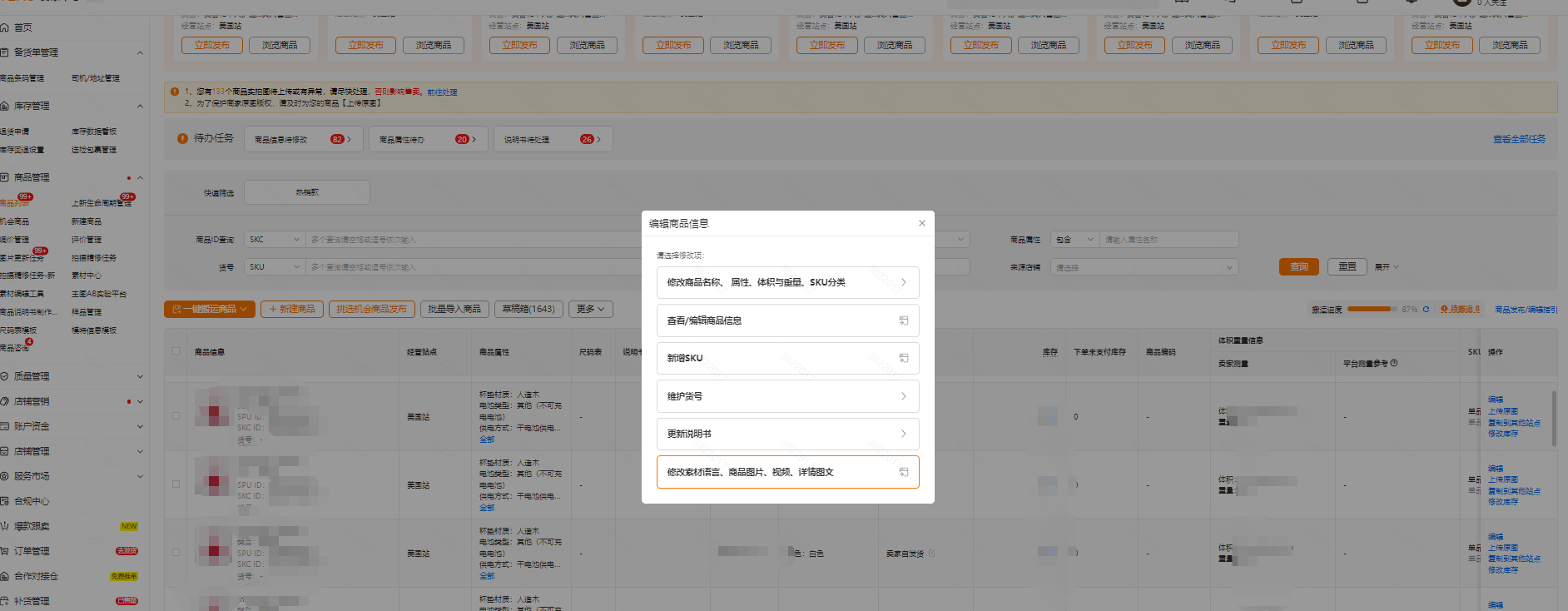Screen dimensions: 1568x611
Task: Click the refresh icon next to 87%
Action: [x=1426, y=310]
